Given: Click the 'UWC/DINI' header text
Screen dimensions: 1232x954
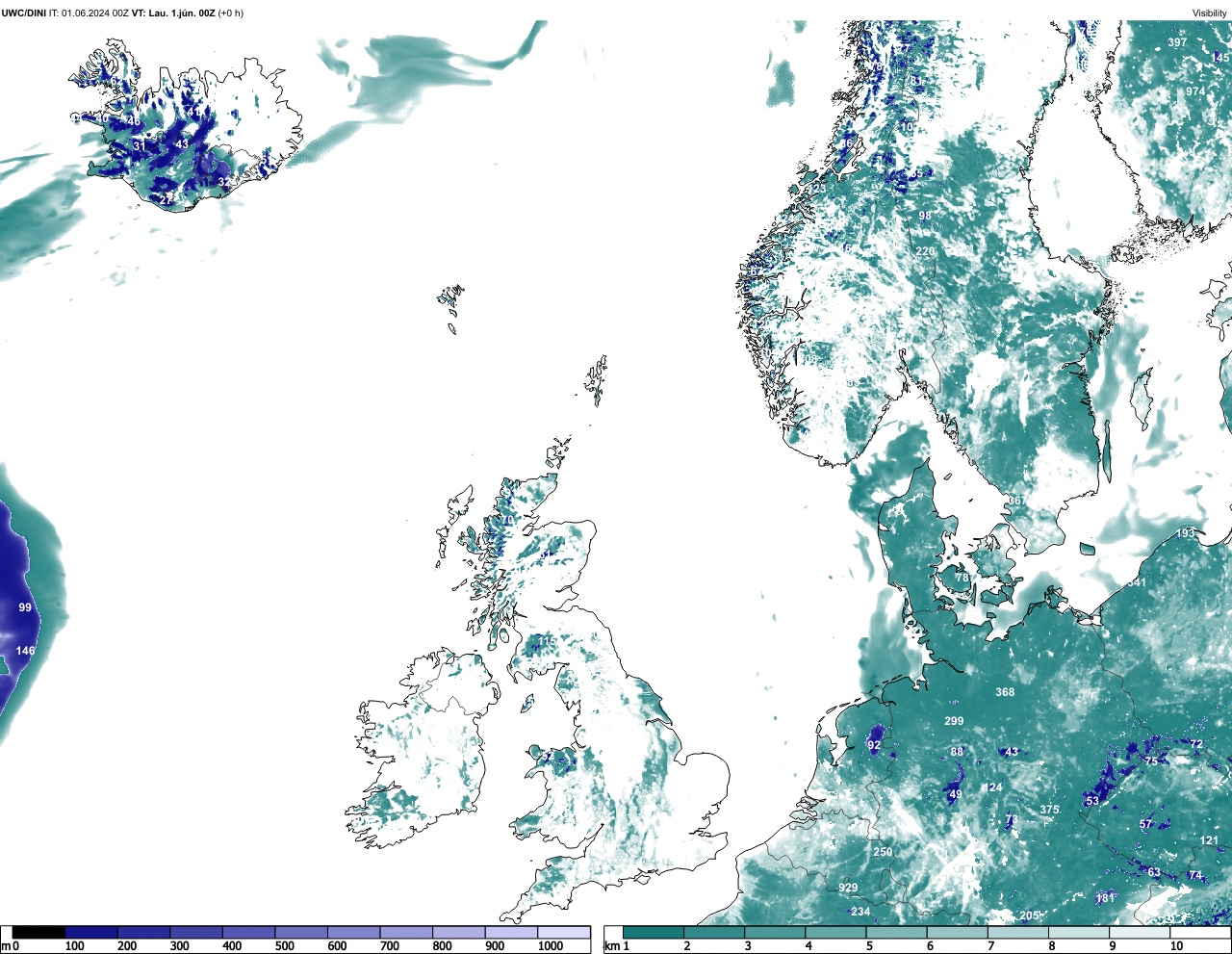Looking at the screenshot, I should (24, 13).
